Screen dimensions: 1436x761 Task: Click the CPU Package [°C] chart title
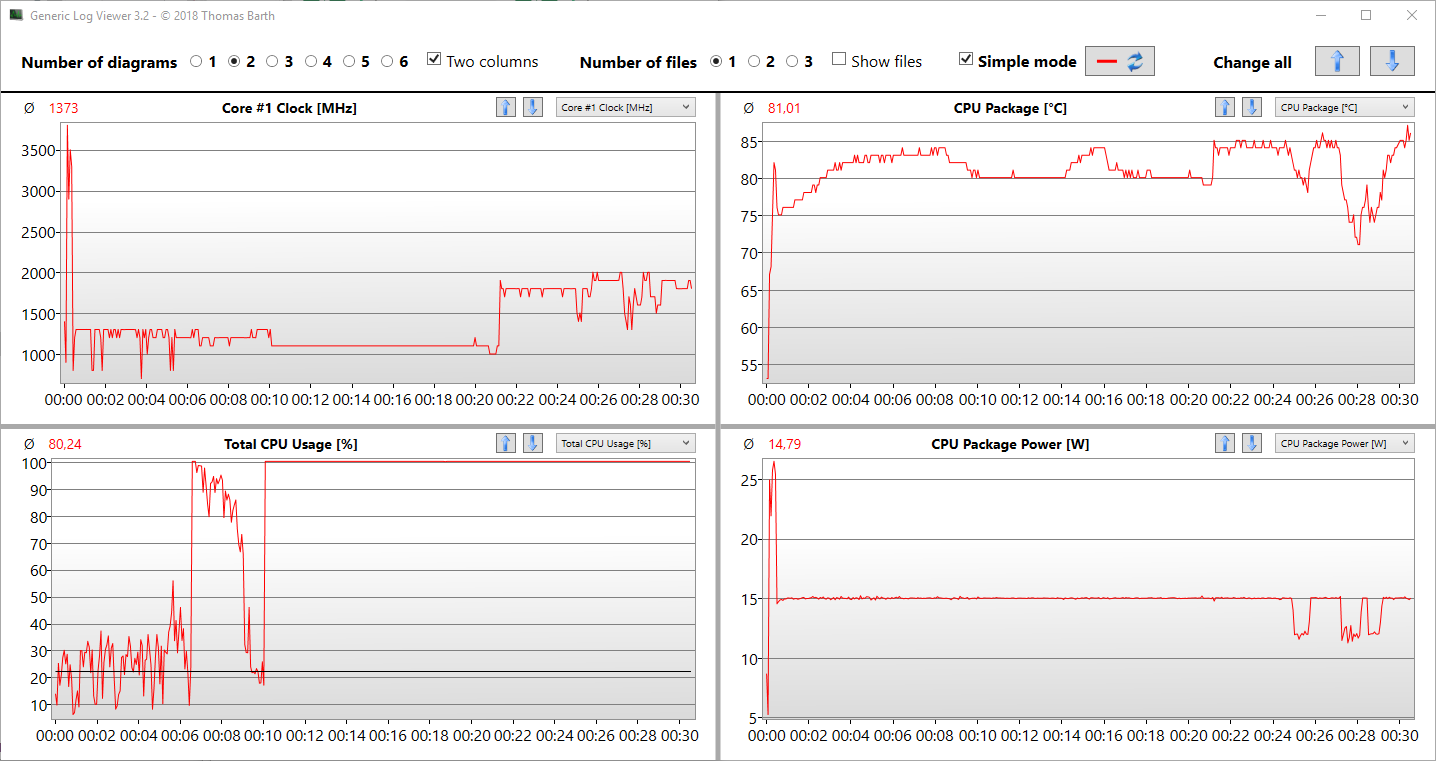(x=1010, y=108)
